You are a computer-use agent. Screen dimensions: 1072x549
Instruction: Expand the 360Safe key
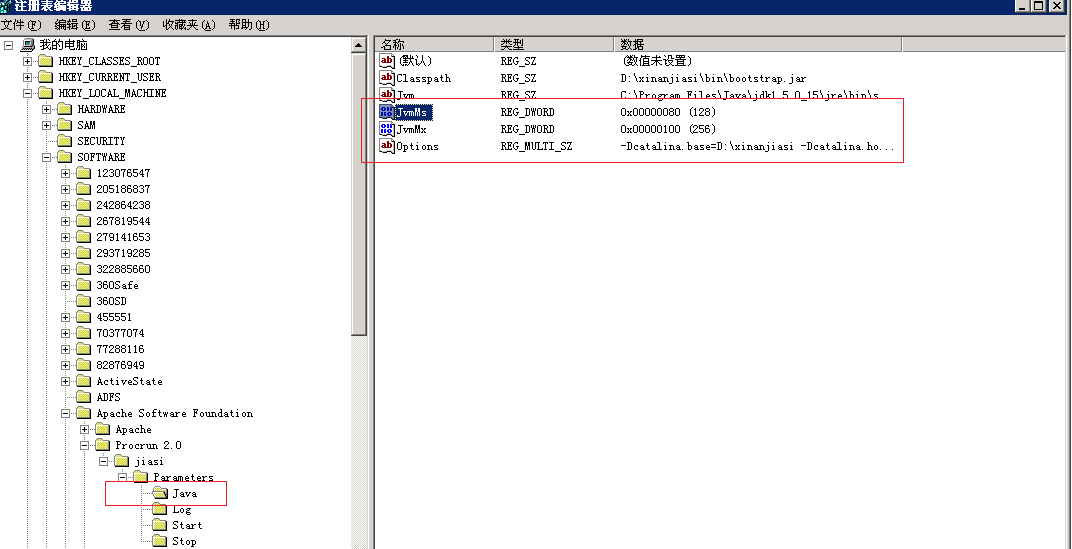point(66,285)
